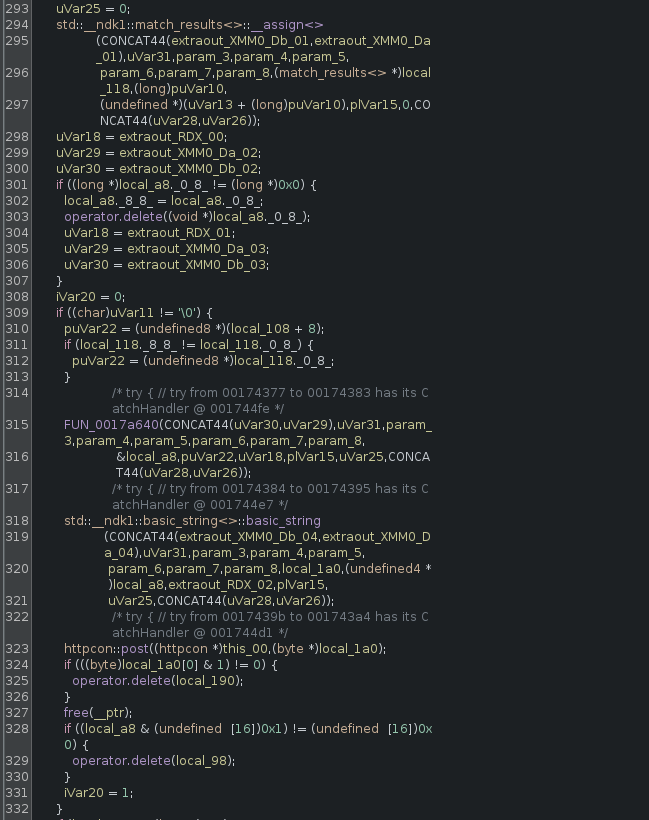Click closing brace on line 307
649x820 pixels.
pyautogui.click(x=59, y=281)
